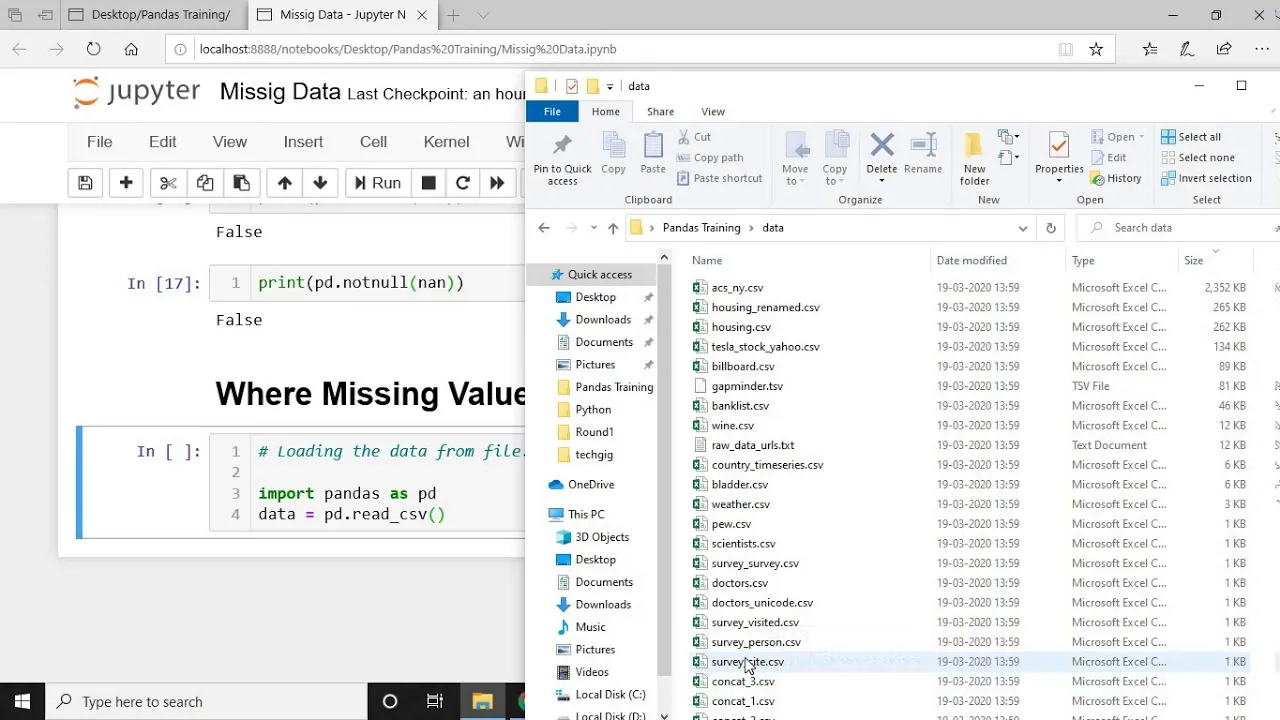Viewport: 1280px width, 720px height.
Task: Click the browser Home button
Action: coord(131,49)
